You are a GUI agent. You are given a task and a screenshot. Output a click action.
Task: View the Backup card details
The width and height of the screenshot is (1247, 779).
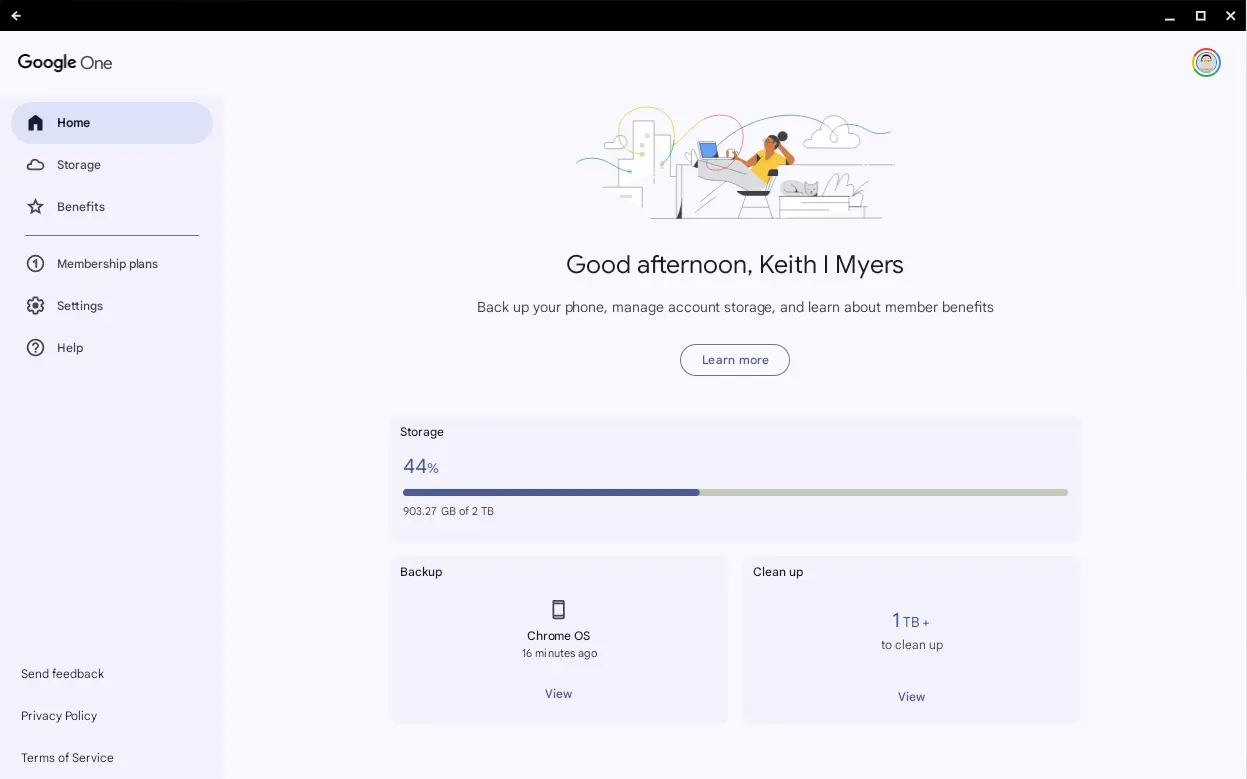(558, 694)
